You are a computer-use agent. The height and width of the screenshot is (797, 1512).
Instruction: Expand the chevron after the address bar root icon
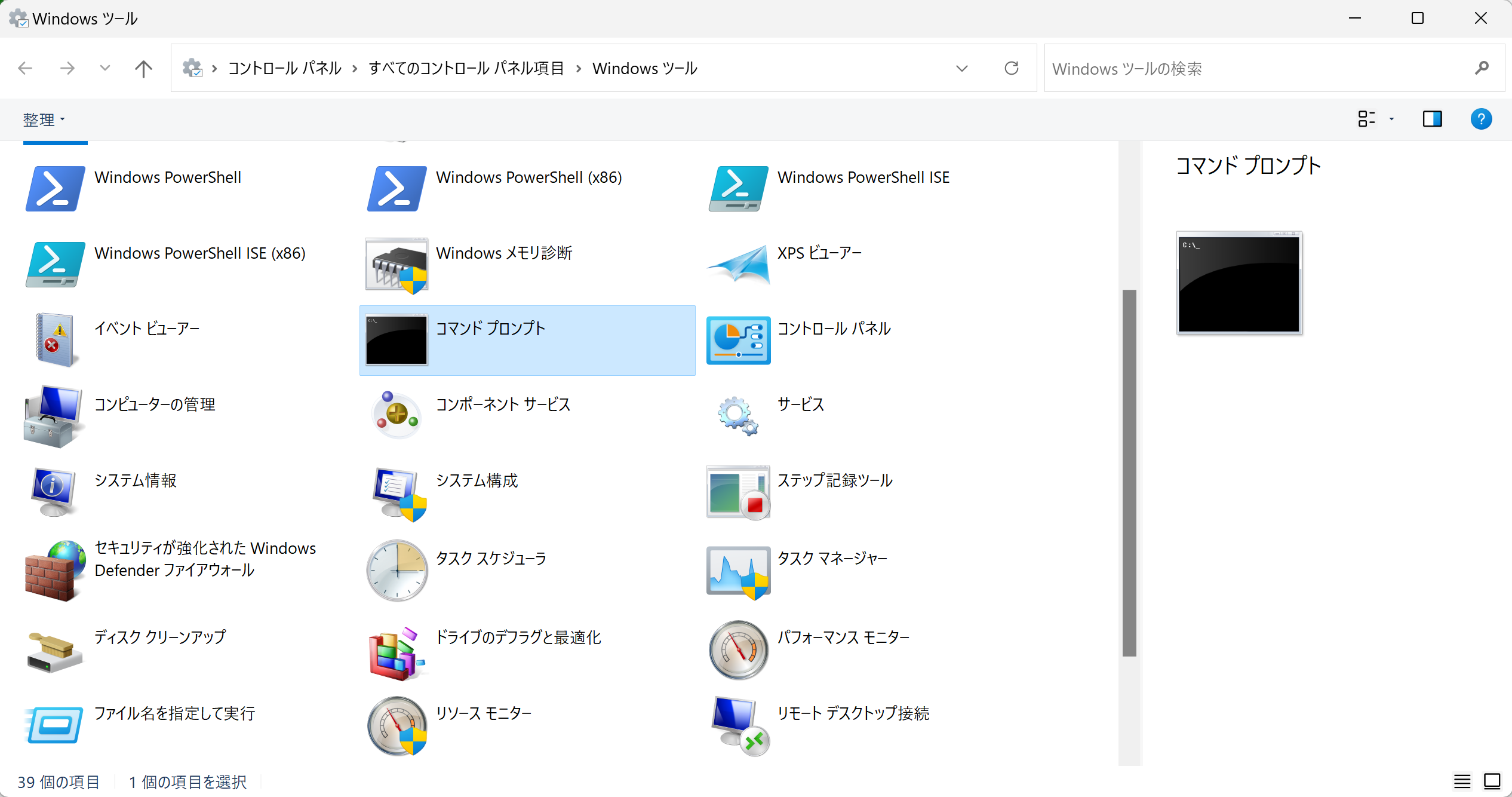pyautogui.click(x=214, y=69)
